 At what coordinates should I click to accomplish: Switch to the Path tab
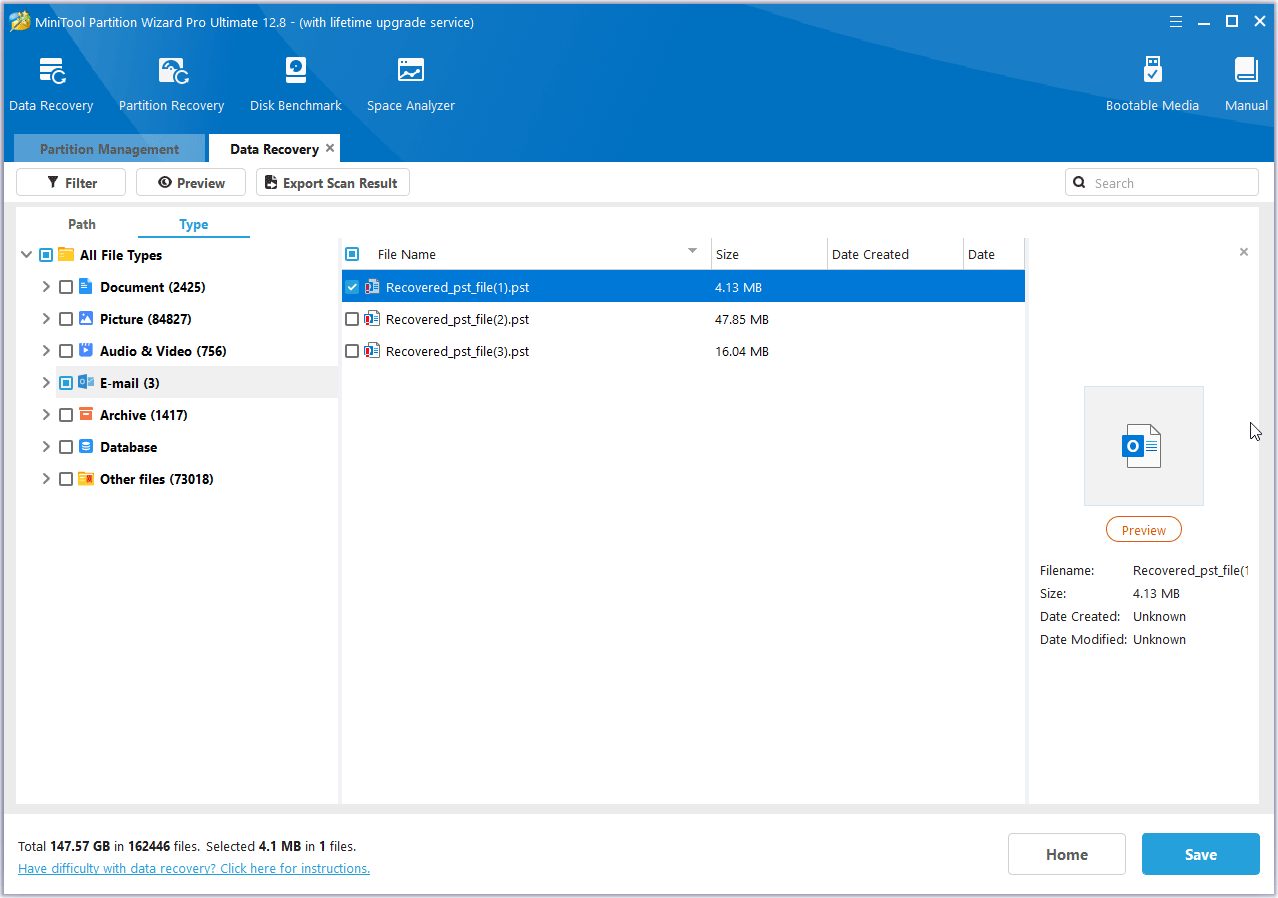pos(82,224)
